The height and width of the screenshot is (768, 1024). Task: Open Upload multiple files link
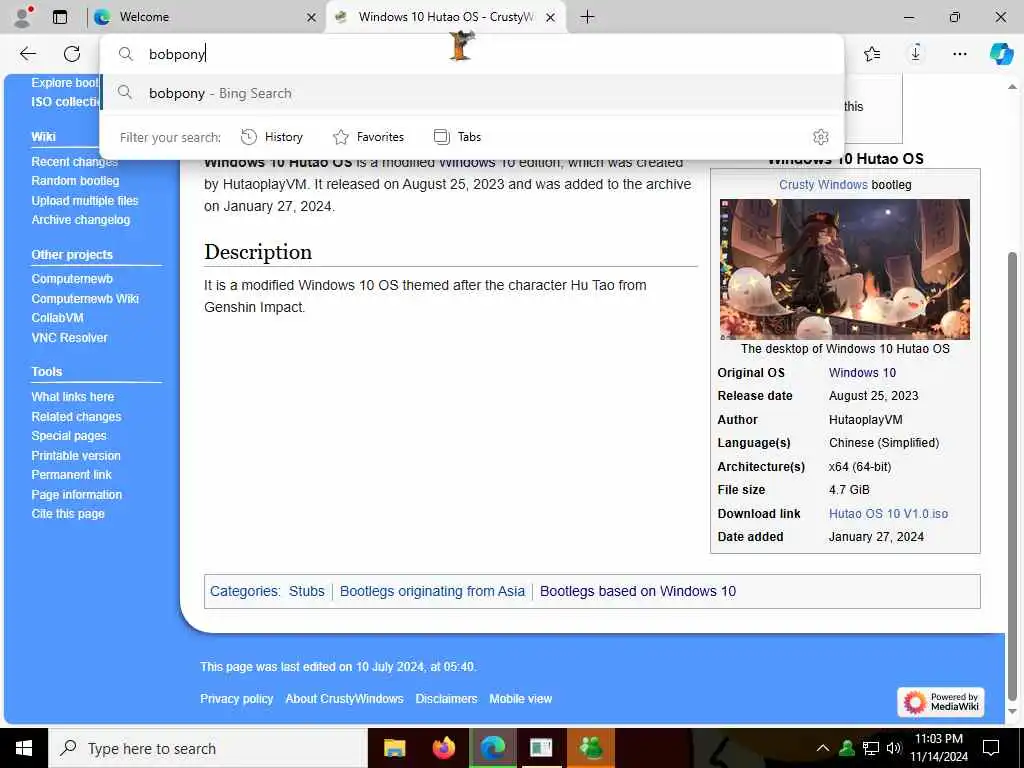85,200
